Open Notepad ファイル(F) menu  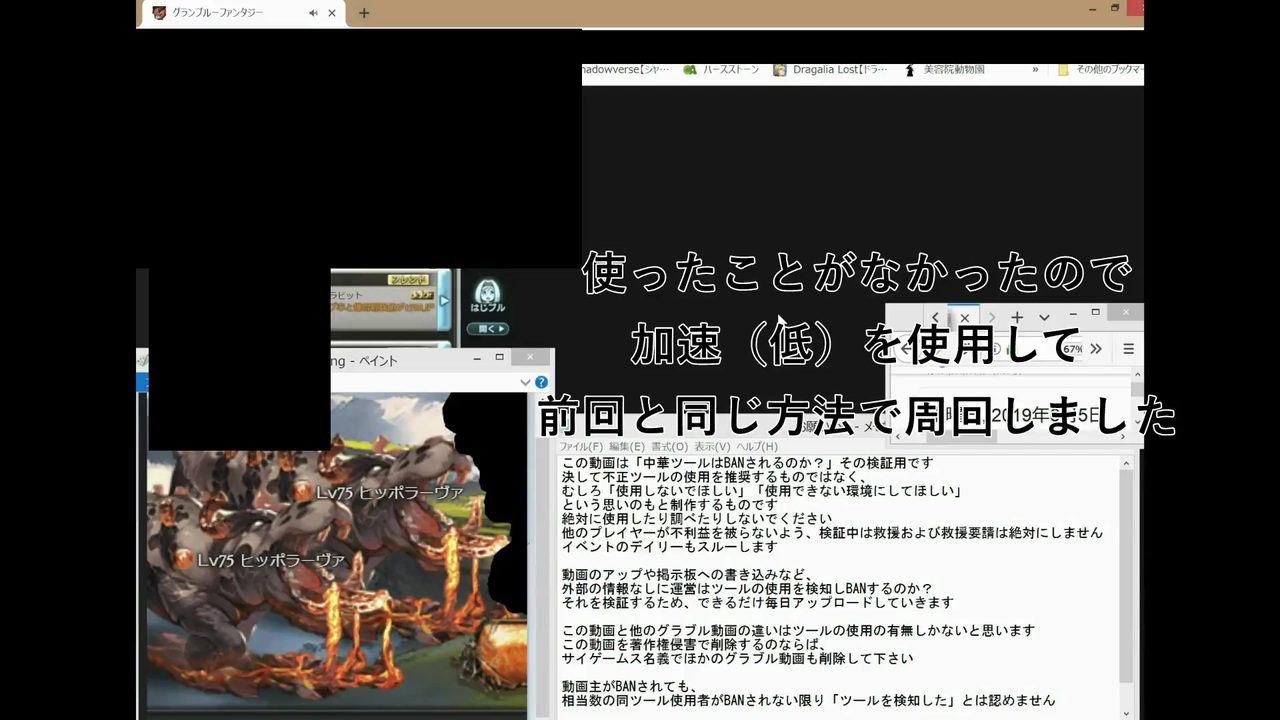[581, 447]
